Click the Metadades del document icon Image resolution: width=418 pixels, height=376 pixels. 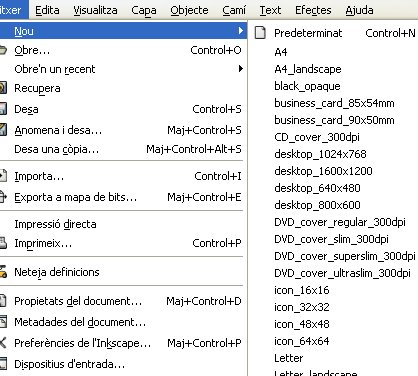[x=3, y=322]
